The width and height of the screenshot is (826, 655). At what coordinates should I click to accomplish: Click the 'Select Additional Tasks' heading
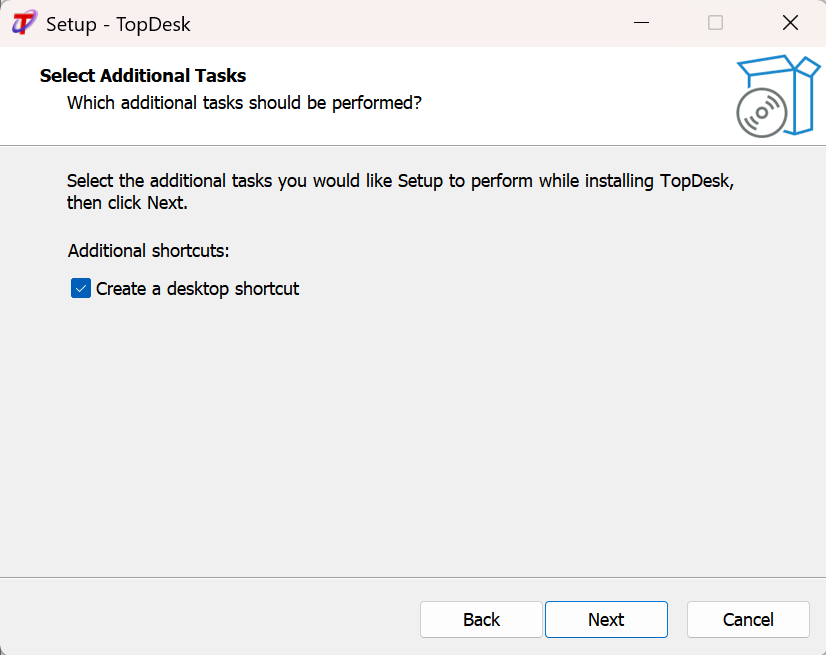(143, 76)
